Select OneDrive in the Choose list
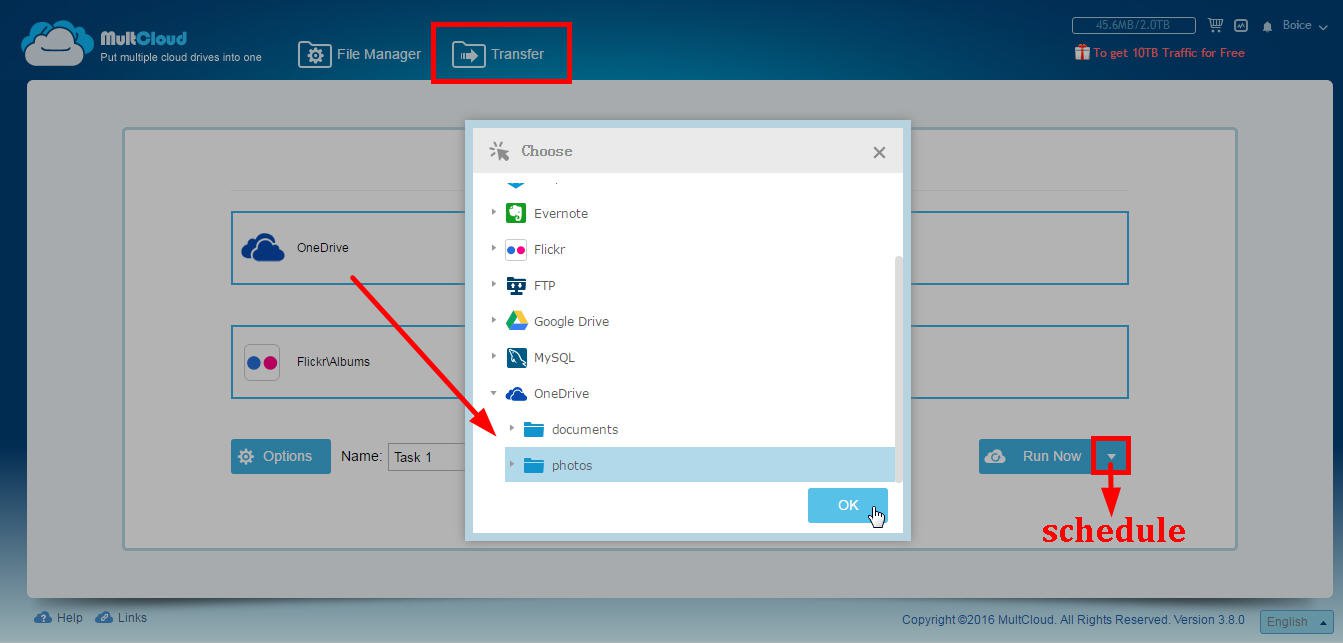This screenshot has height=643, width=1343. (x=561, y=393)
